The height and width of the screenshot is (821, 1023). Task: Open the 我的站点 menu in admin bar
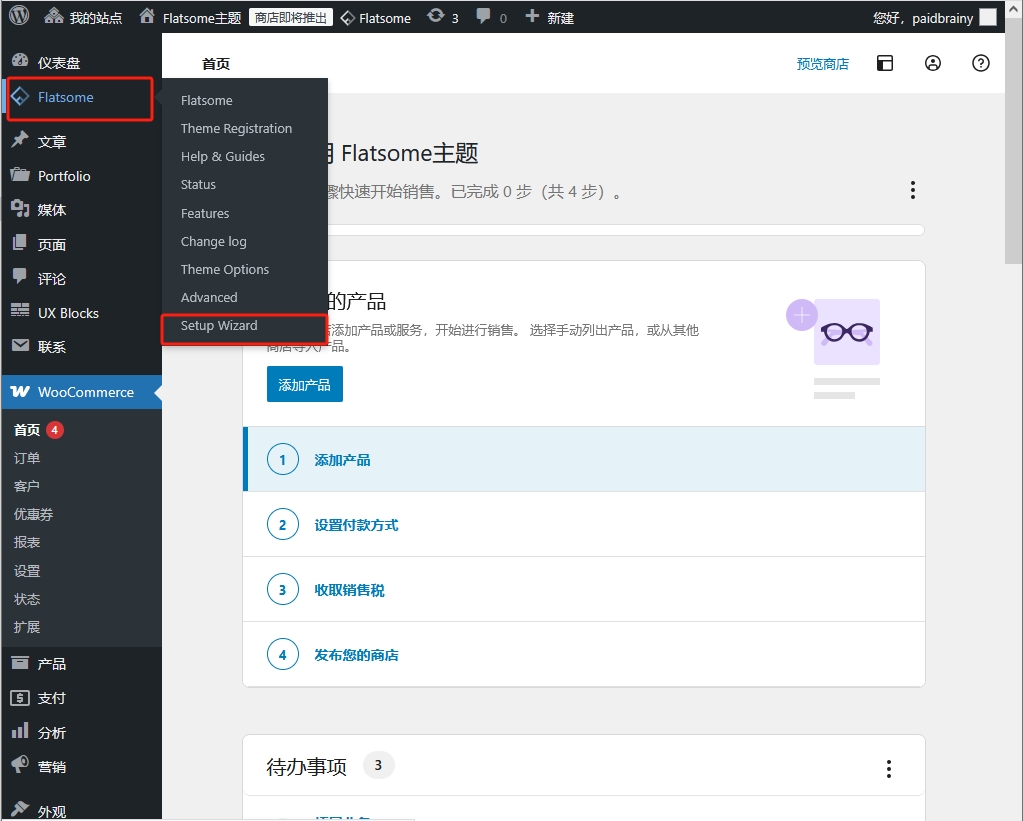click(x=83, y=18)
